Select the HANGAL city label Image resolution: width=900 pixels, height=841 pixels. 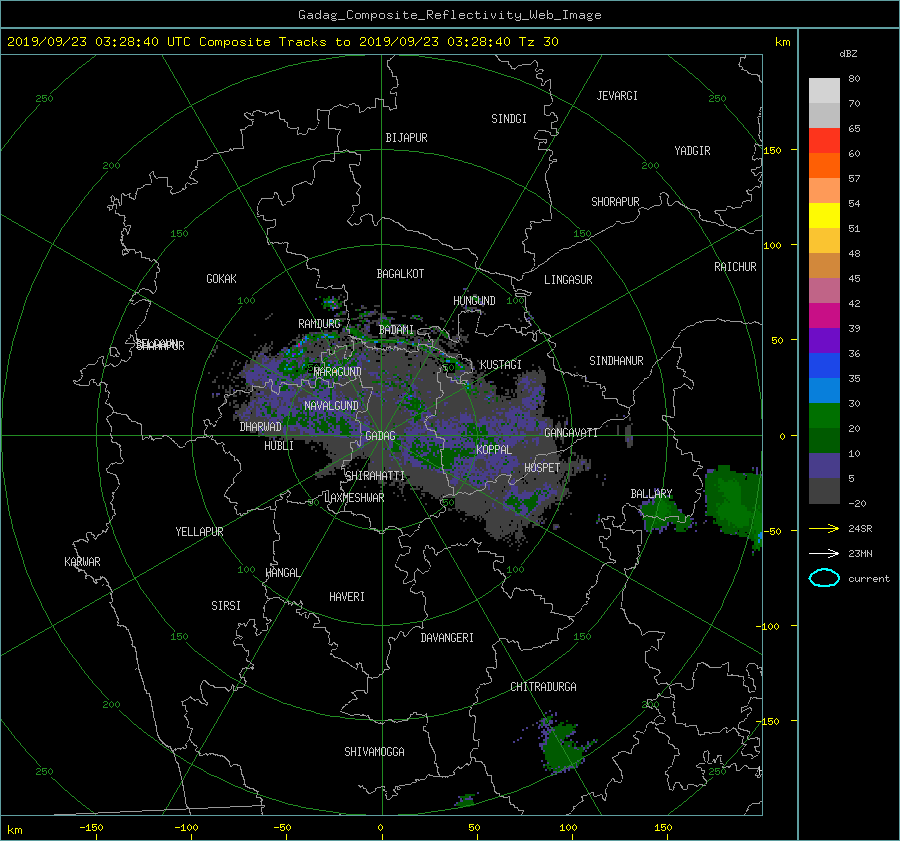coord(282,573)
